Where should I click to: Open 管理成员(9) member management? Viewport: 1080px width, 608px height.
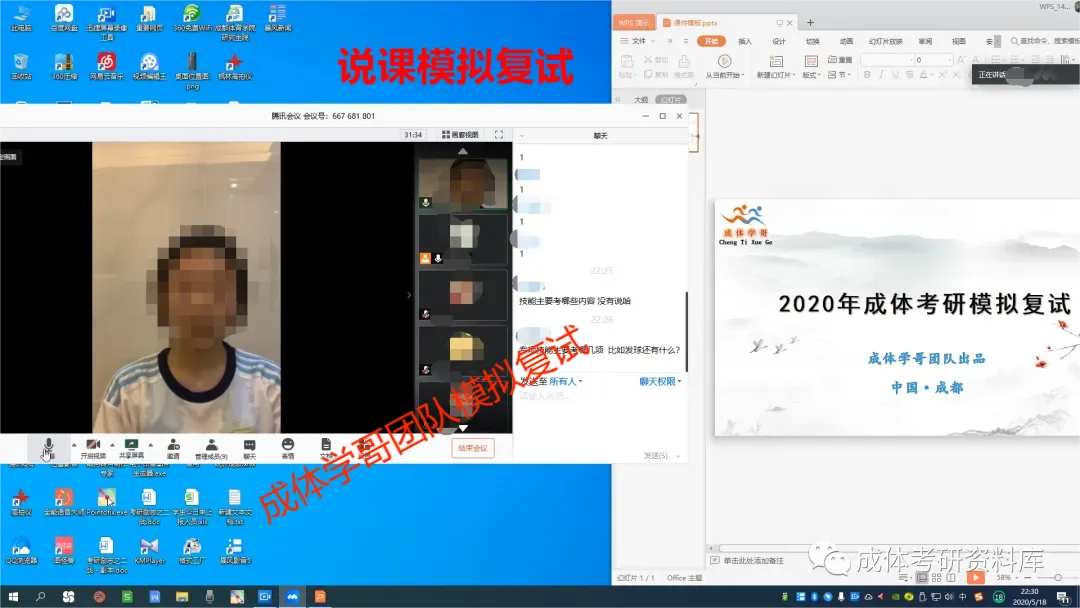(x=211, y=448)
